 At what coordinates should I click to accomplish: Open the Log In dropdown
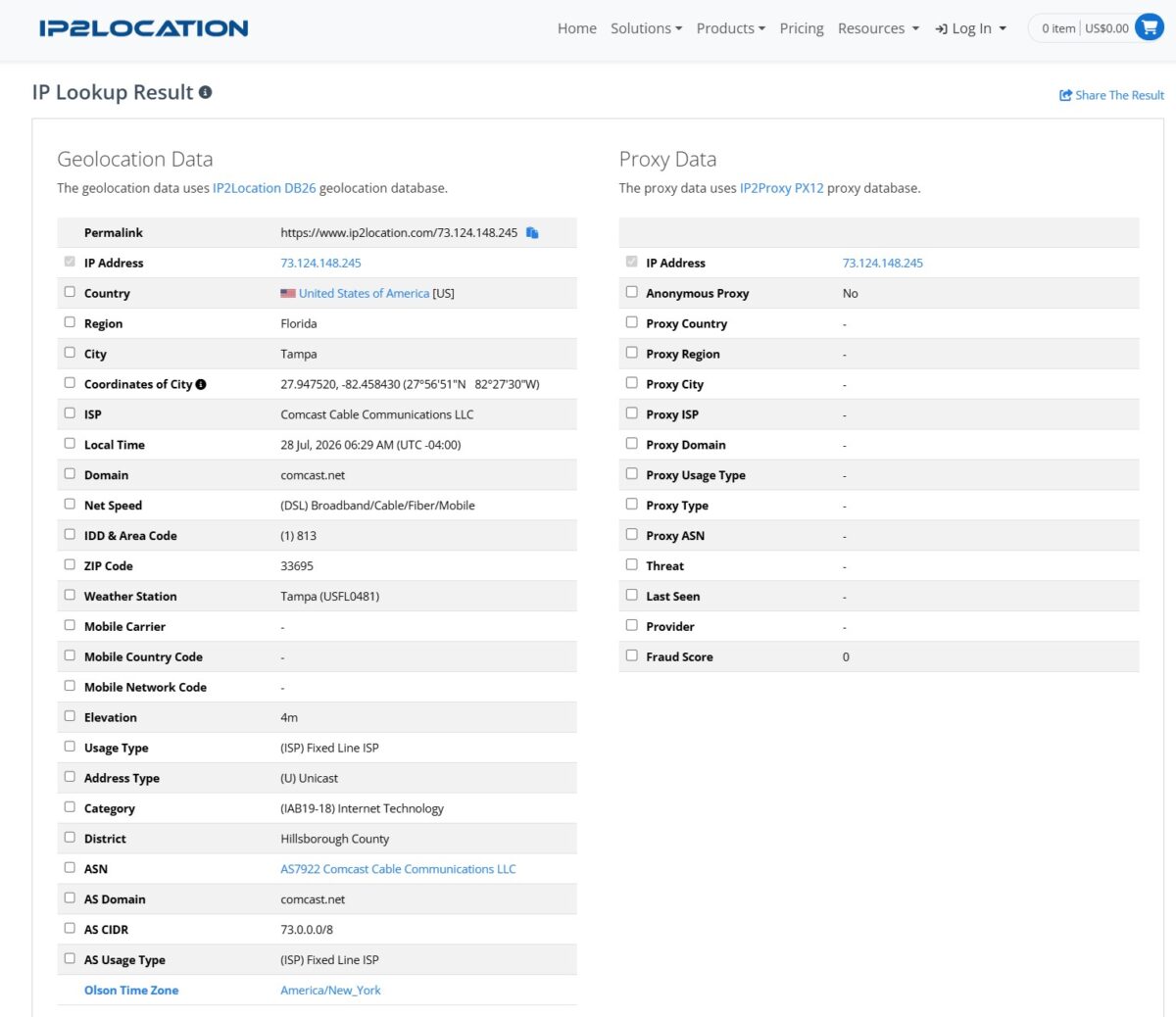971,28
